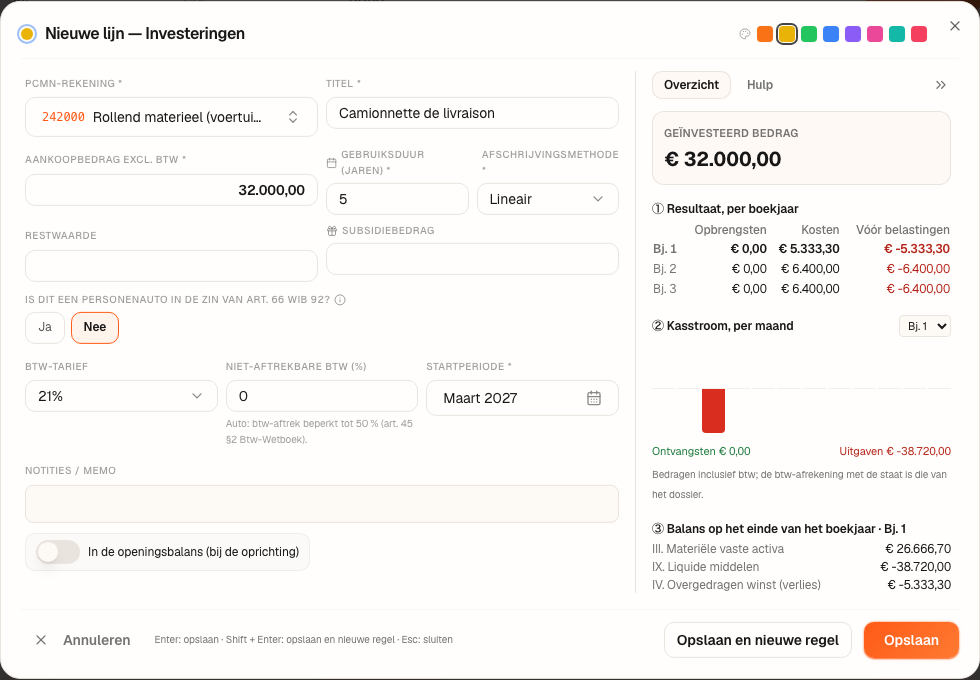
Task: Click Opslaan en nieuwe regel button
Action: [x=758, y=640]
